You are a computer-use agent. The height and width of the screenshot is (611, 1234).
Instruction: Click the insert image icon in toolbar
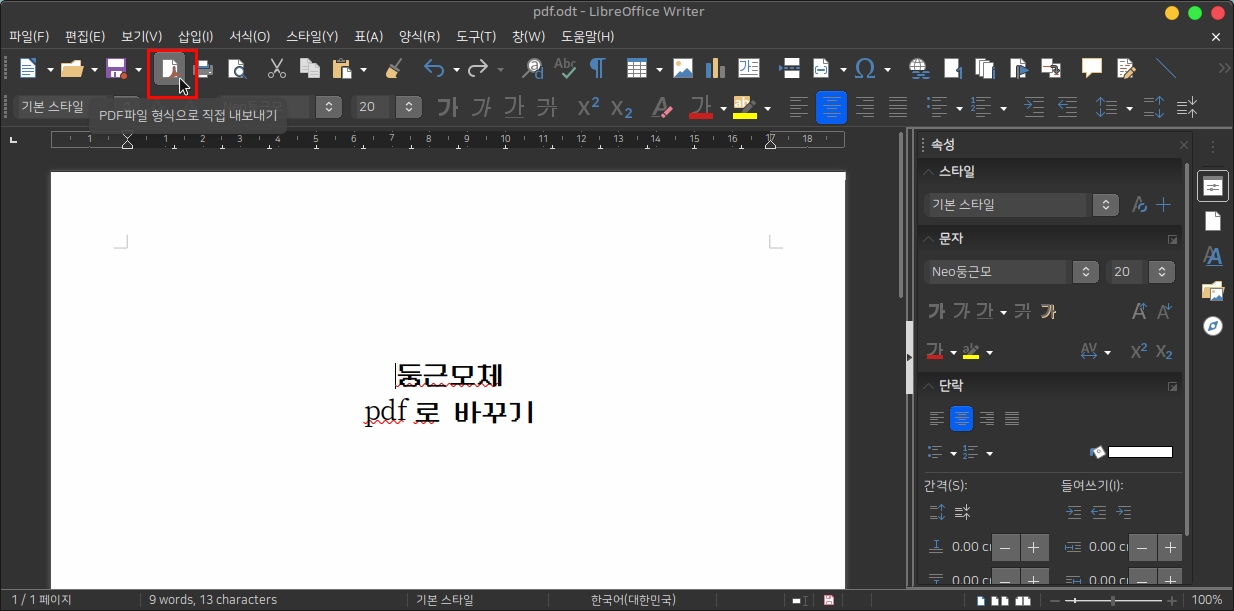click(x=683, y=69)
